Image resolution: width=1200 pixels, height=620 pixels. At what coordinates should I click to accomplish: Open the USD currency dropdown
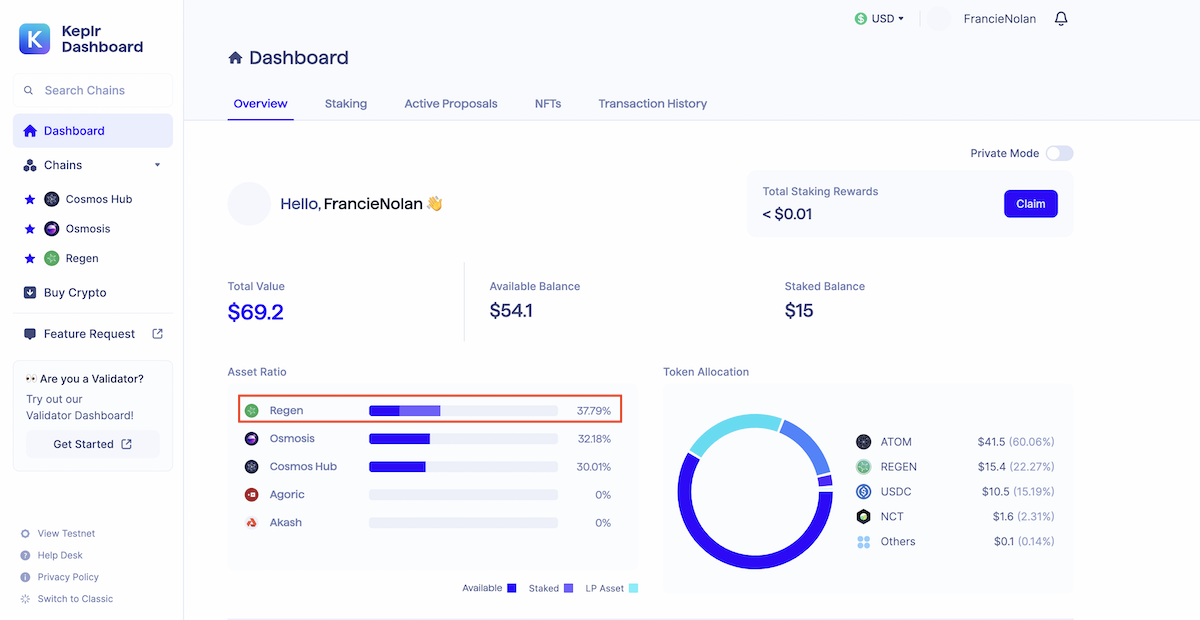pyautogui.click(x=880, y=19)
